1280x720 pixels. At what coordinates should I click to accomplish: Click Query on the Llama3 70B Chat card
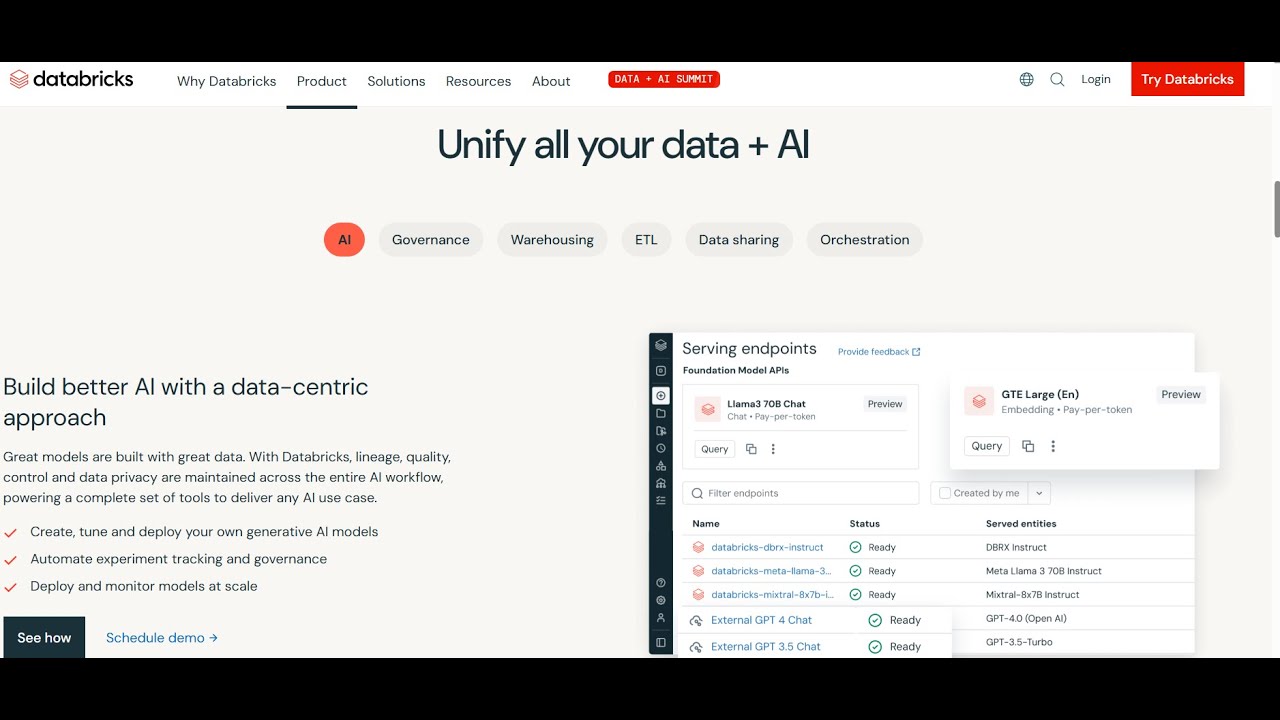(715, 449)
